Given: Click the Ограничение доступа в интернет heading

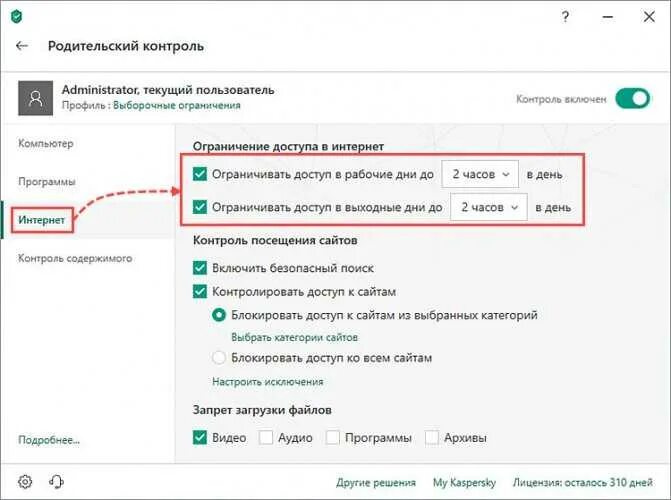Looking at the screenshot, I should 288,146.
